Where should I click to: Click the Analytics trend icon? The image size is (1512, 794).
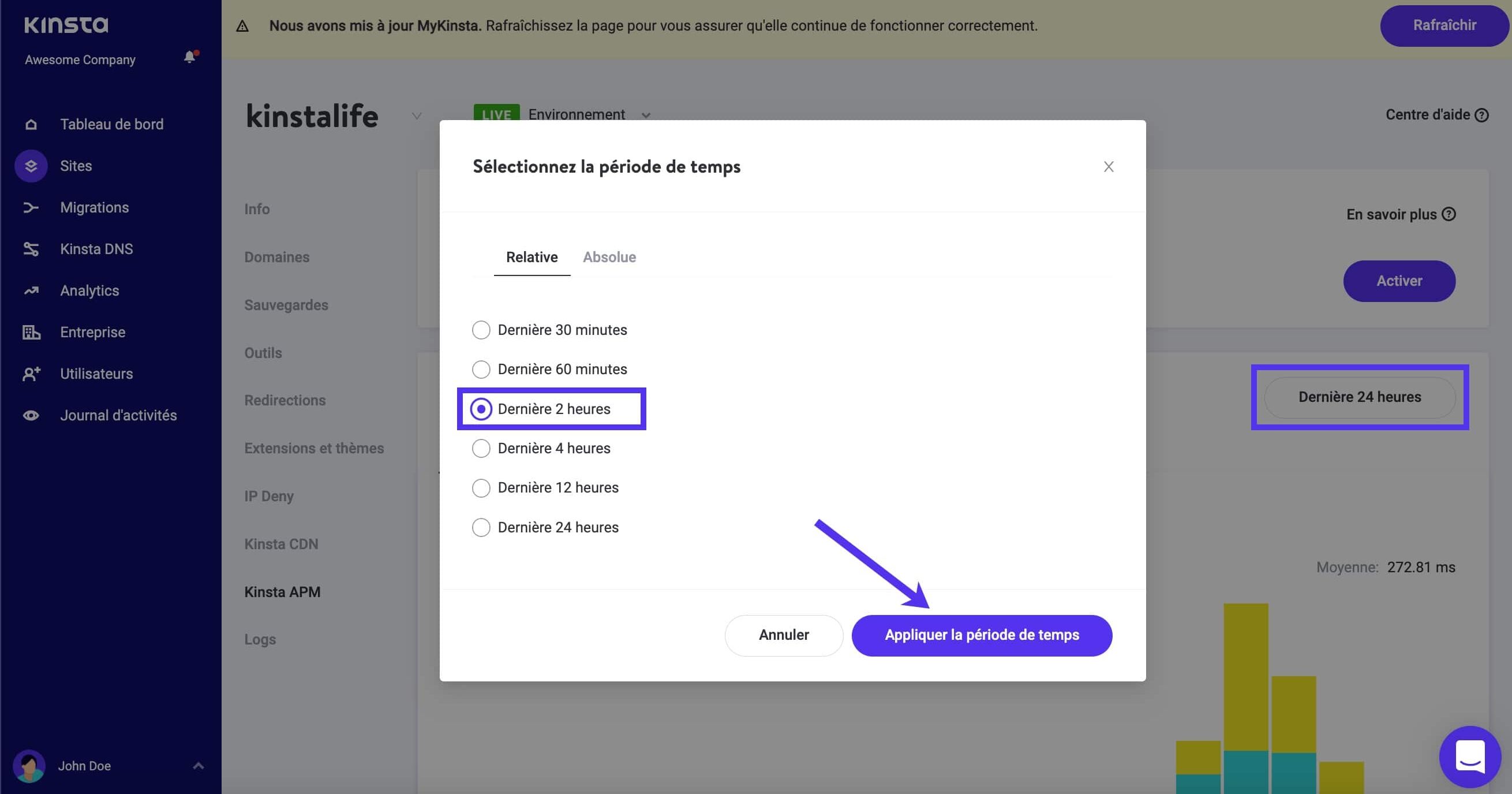click(x=31, y=290)
